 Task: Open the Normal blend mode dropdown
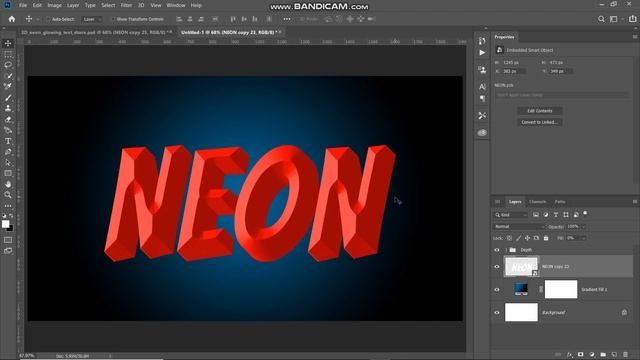pyautogui.click(x=519, y=227)
